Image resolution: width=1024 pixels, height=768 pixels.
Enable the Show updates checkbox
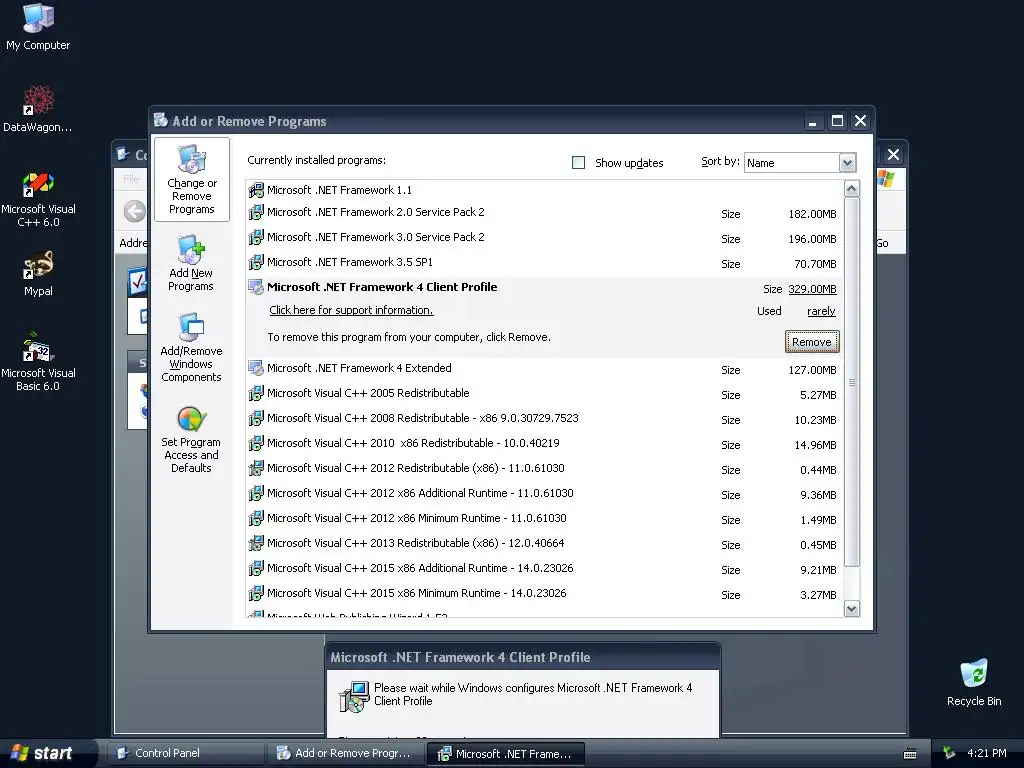[x=579, y=163]
